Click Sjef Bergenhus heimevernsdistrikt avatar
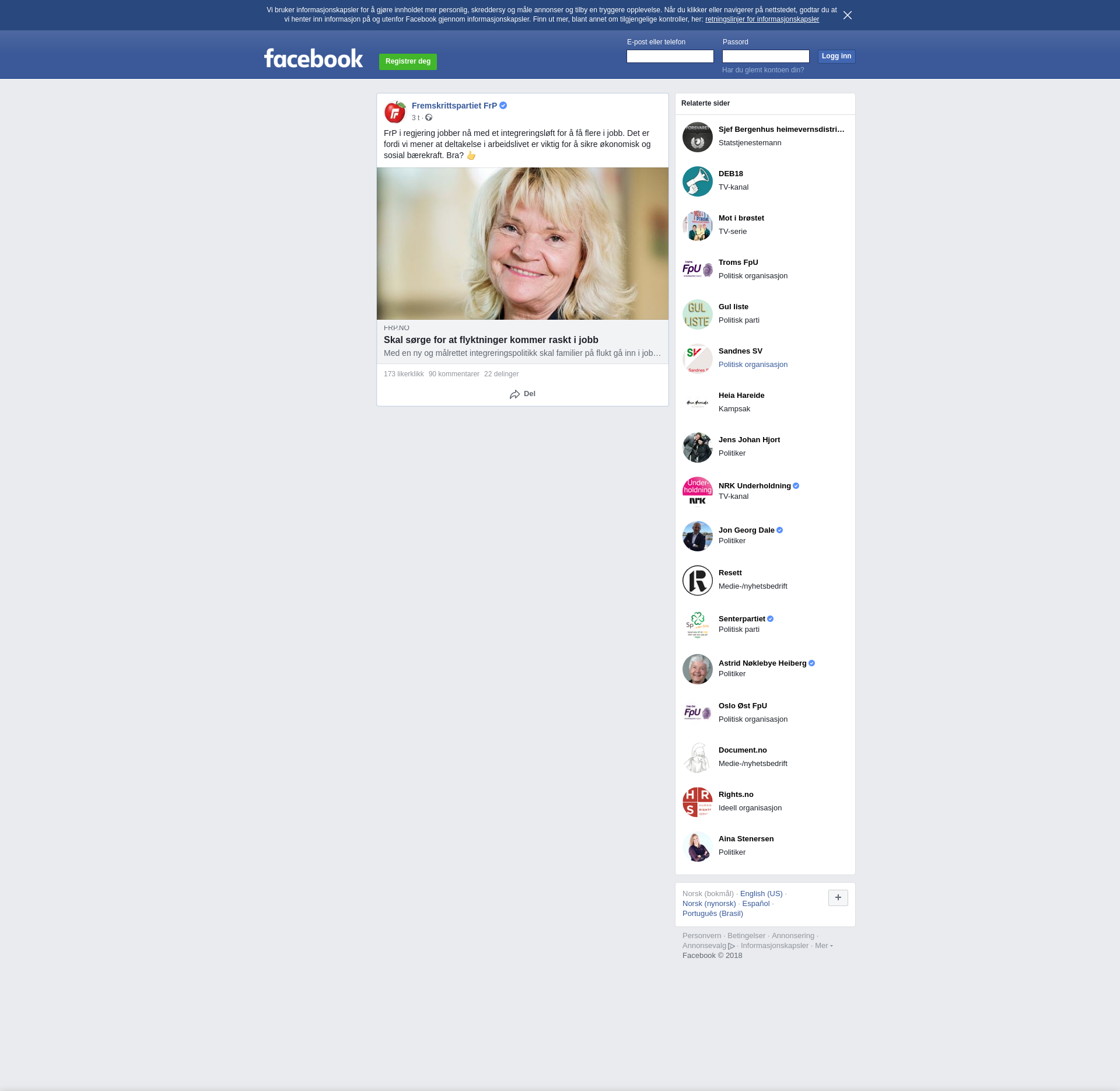Screen dimensions: 1120x1091 point(698,137)
